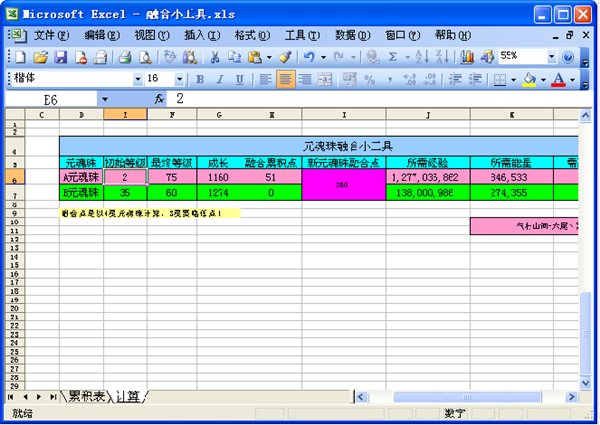The height and width of the screenshot is (425, 600).
Task: Open the font size dropdown showing 16
Action: point(179,80)
